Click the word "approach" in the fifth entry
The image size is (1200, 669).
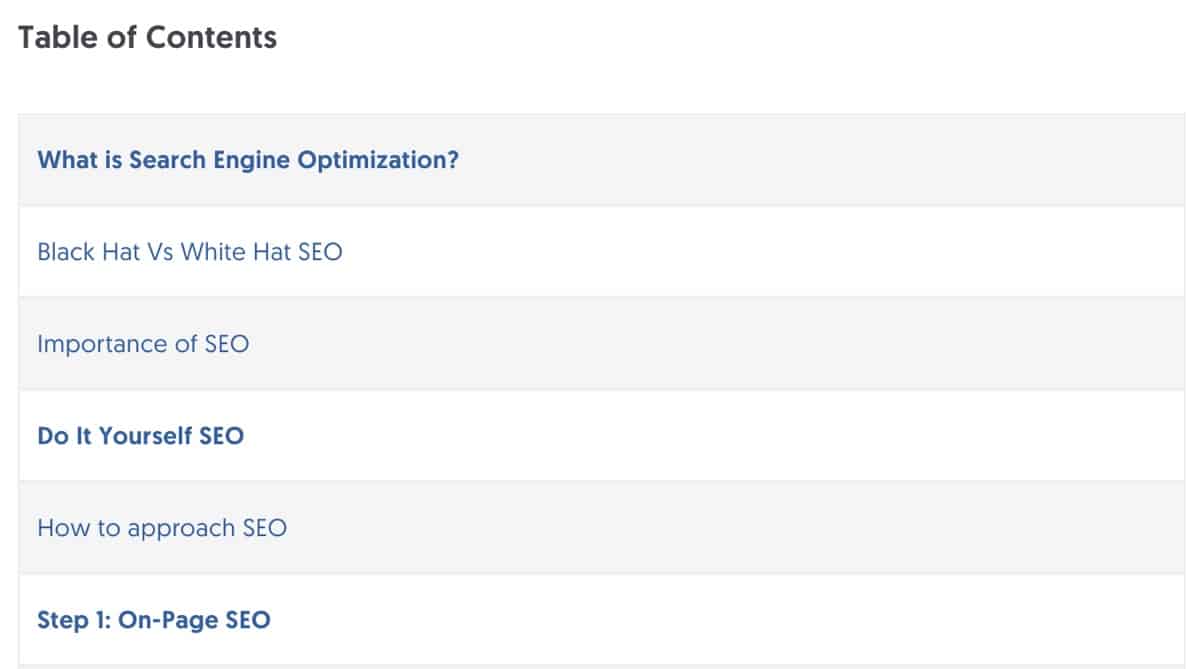pyautogui.click(x=182, y=528)
